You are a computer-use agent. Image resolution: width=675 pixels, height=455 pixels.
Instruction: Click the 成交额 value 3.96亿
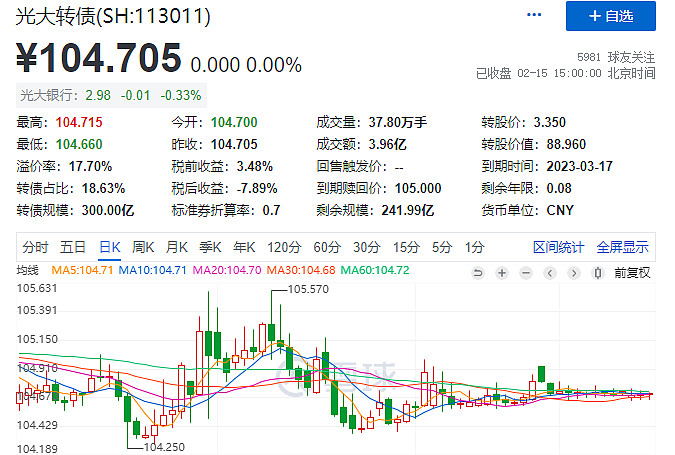pyautogui.click(x=387, y=144)
